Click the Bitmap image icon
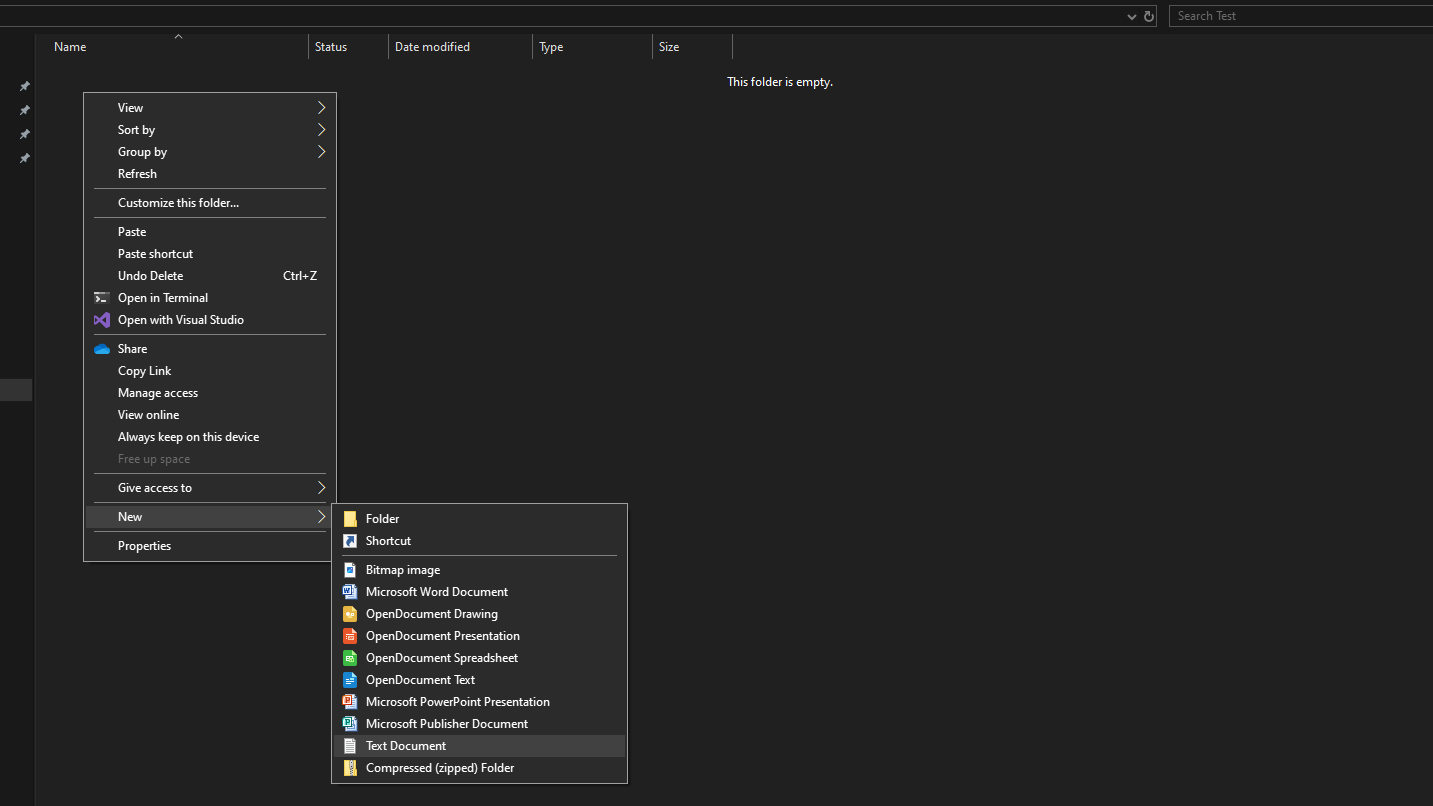The image size is (1433, 806). pos(350,570)
